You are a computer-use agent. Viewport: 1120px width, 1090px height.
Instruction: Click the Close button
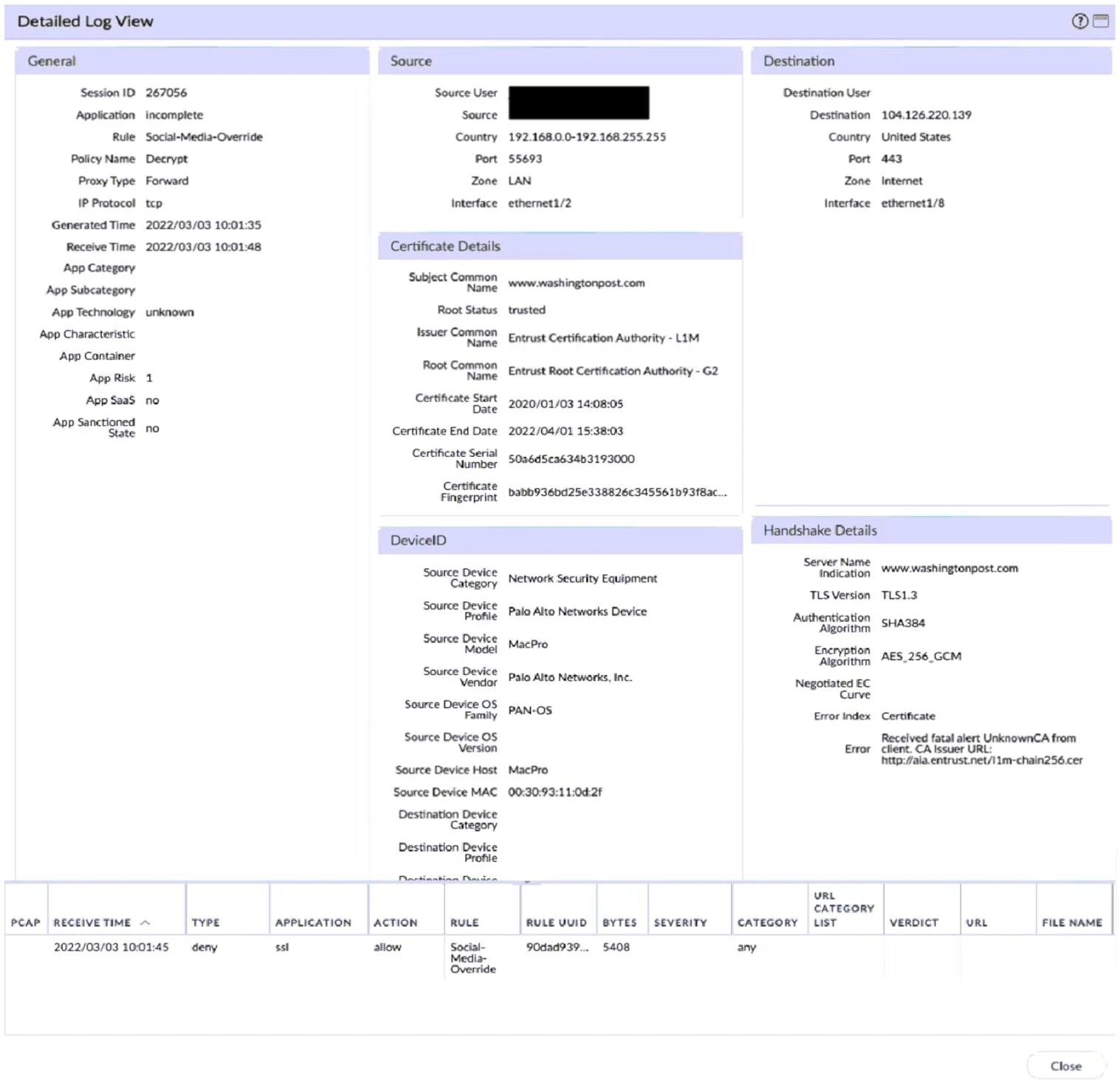1065,1066
